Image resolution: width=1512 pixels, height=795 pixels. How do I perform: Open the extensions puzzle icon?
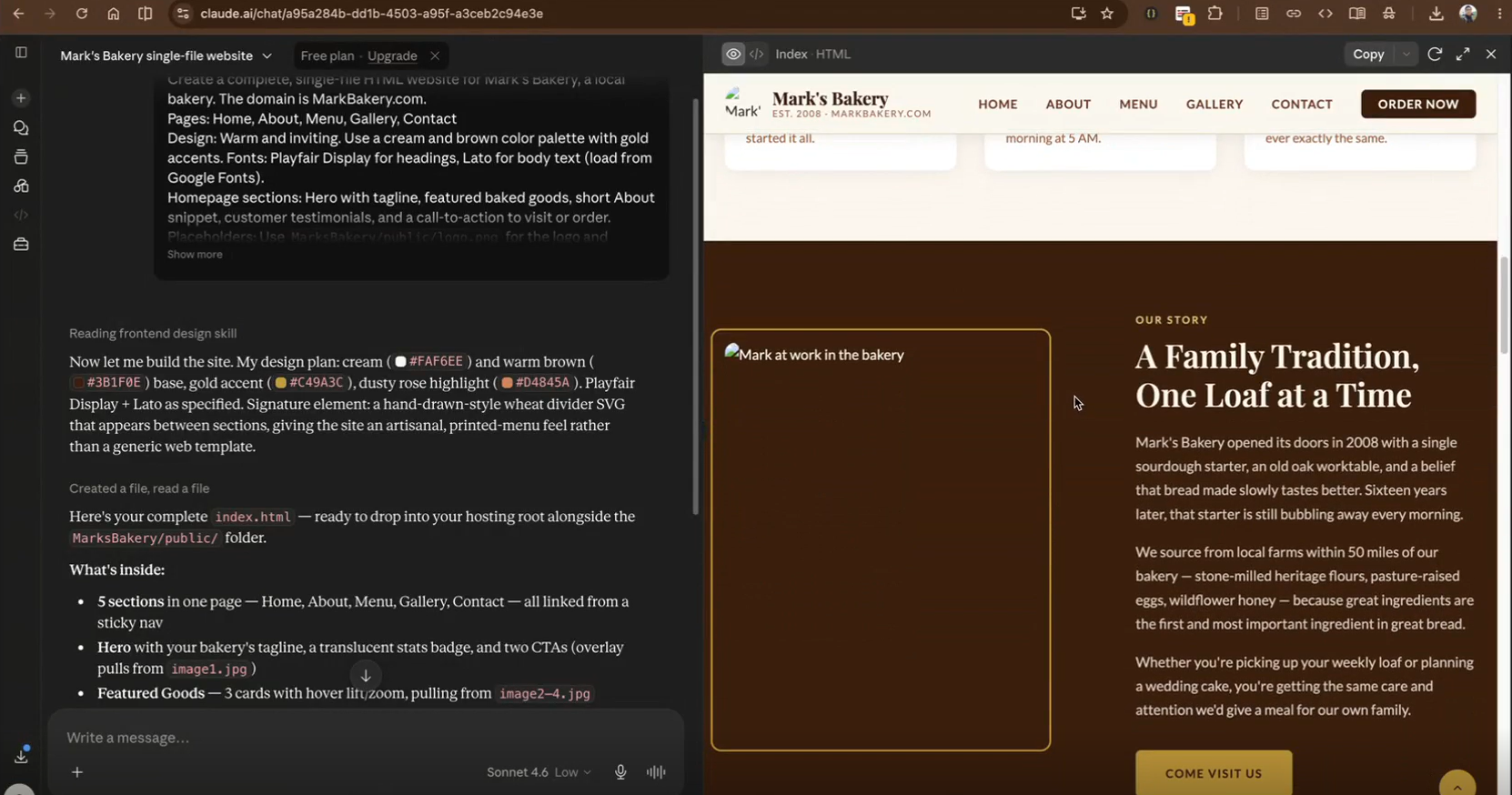(1215, 14)
